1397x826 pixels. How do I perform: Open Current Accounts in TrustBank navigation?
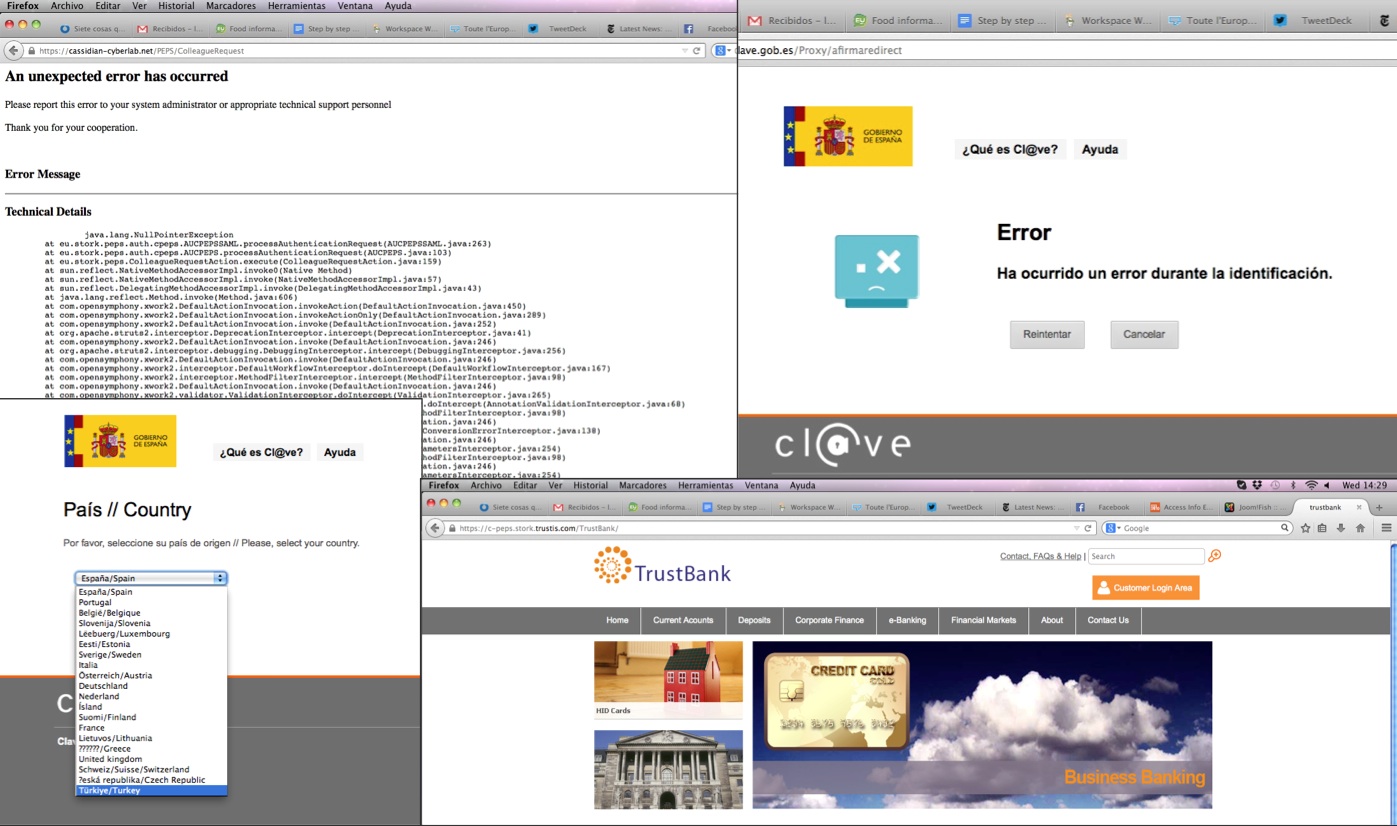[x=683, y=620]
